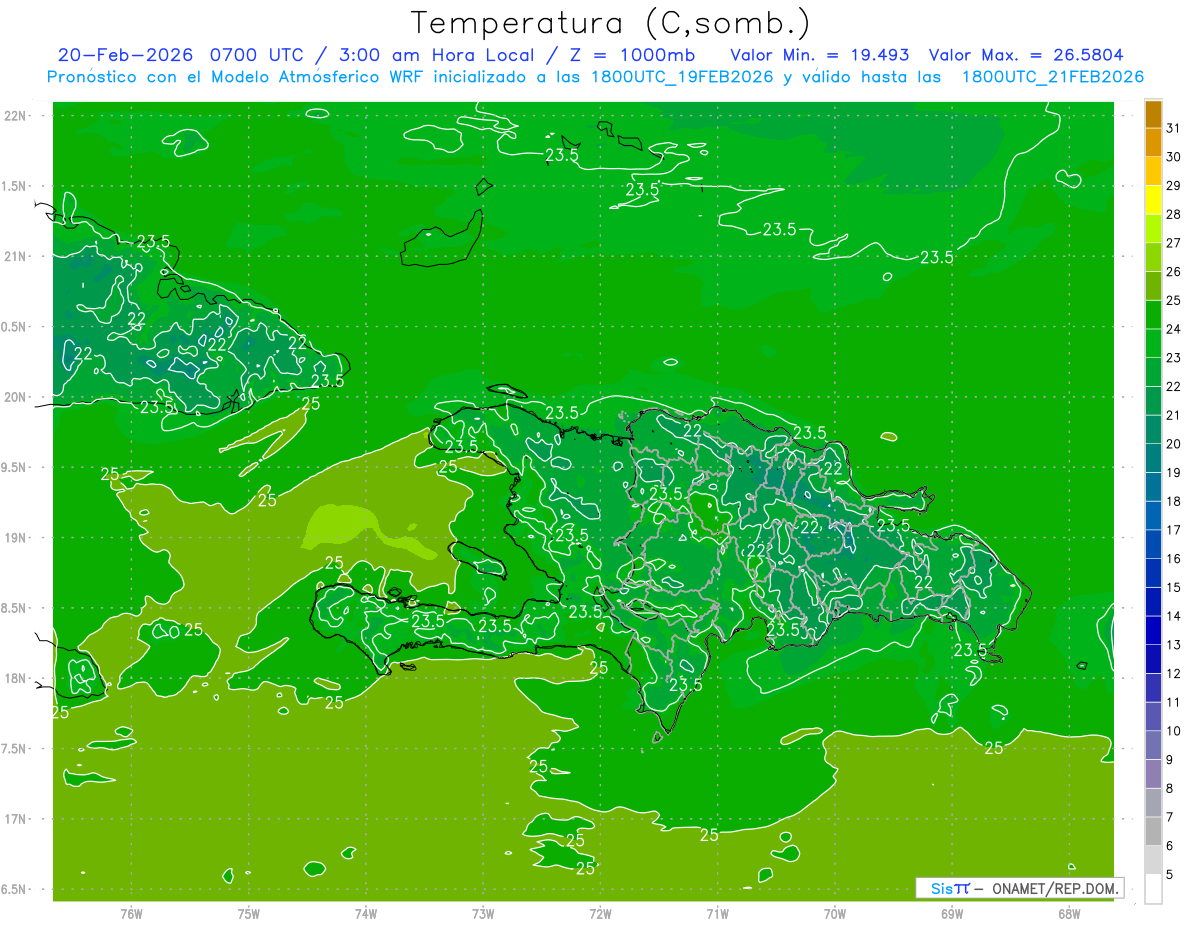The width and height of the screenshot is (1200, 927).
Task: Click the color bar segment between 8 and 9
Action: (x=1153, y=774)
